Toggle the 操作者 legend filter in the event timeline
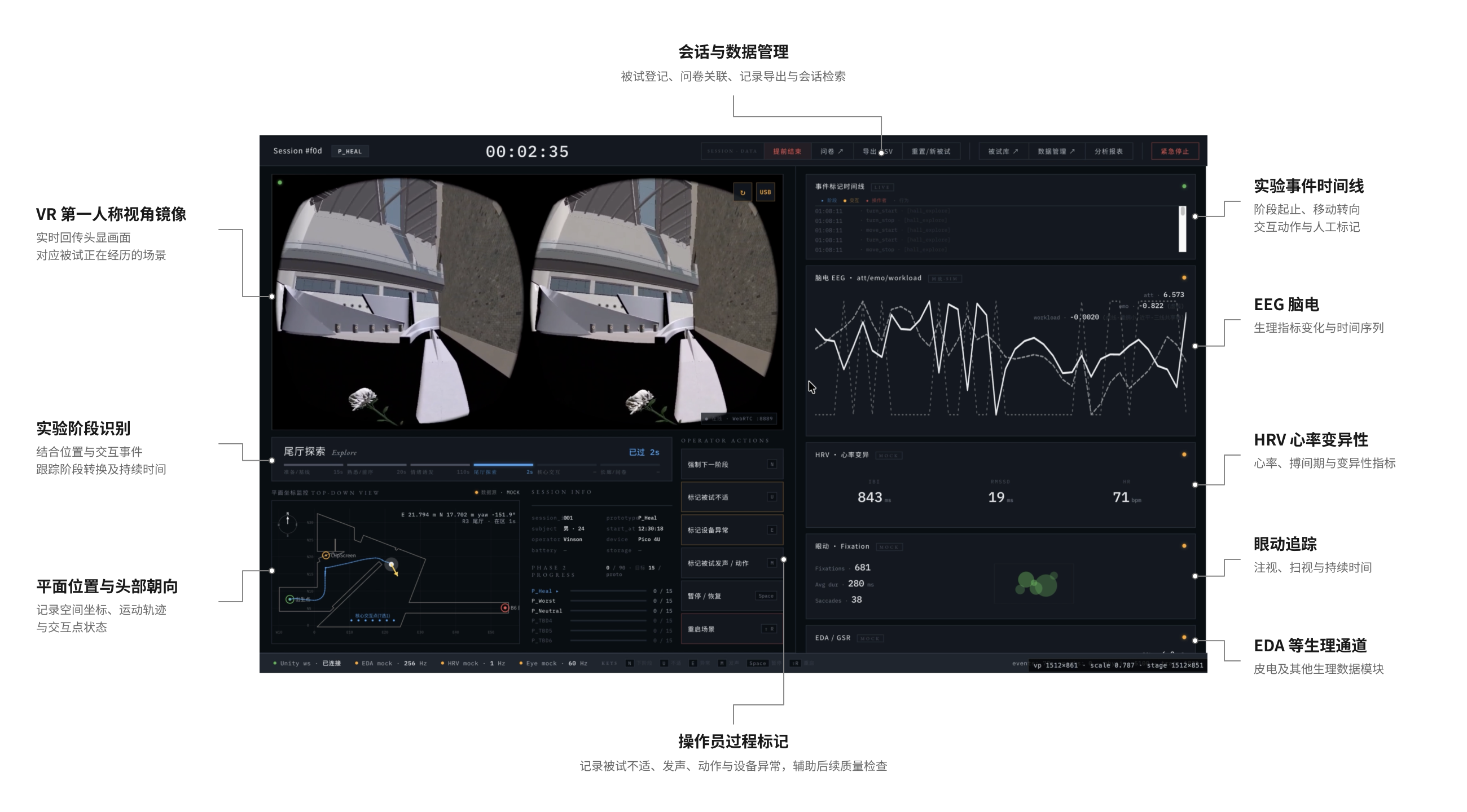This screenshot has height=812, width=1467. pyautogui.click(x=876, y=200)
